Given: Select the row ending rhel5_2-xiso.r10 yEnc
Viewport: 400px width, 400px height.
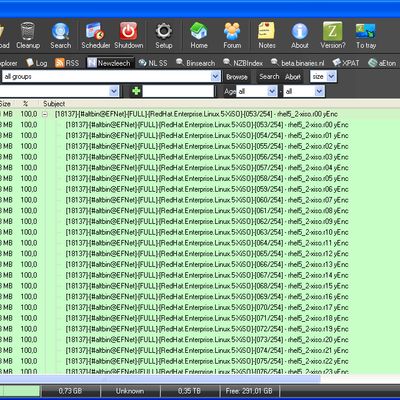Looking at the screenshot, I should point(200,232).
